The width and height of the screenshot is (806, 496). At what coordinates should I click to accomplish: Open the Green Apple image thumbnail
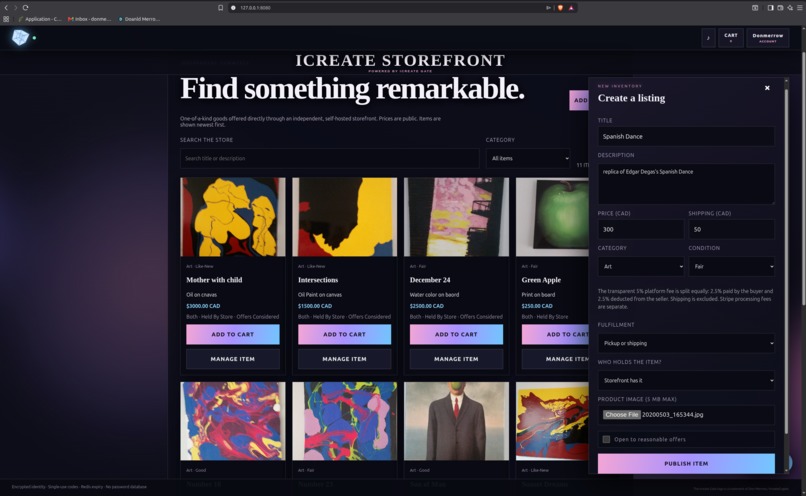coord(552,217)
